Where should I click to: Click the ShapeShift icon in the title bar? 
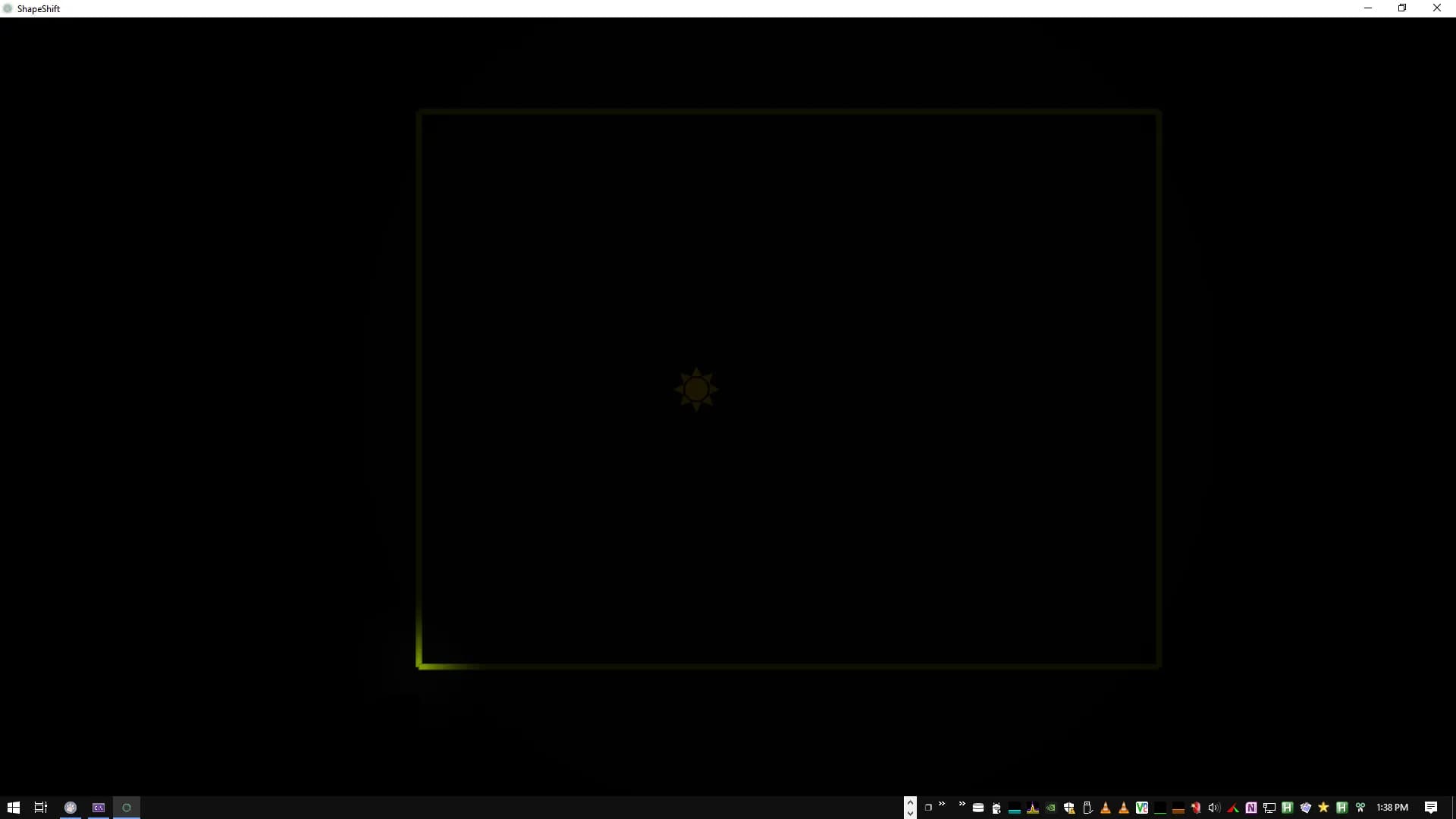pos(8,8)
